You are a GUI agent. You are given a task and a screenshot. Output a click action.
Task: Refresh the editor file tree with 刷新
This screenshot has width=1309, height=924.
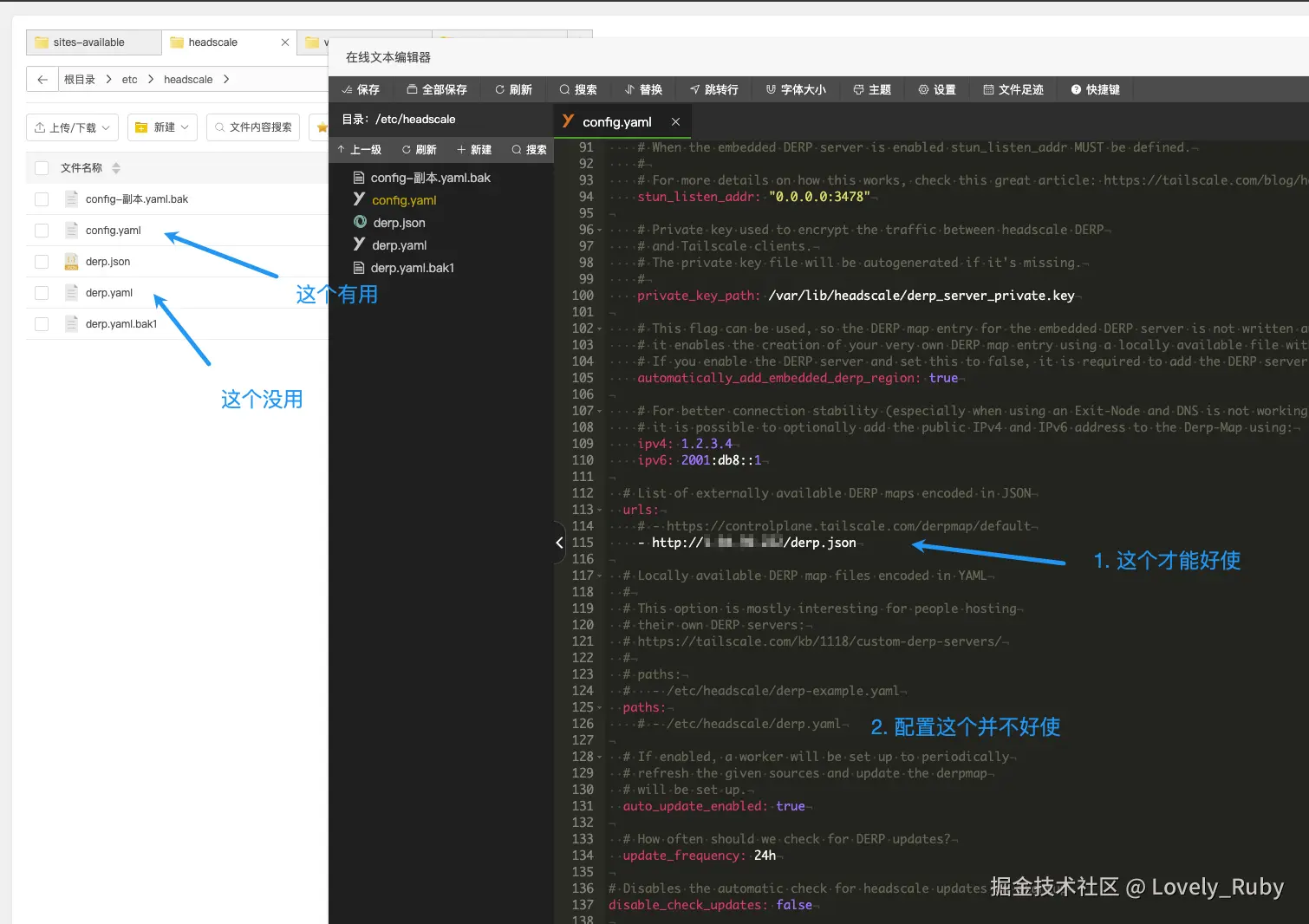[x=419, y=149]
